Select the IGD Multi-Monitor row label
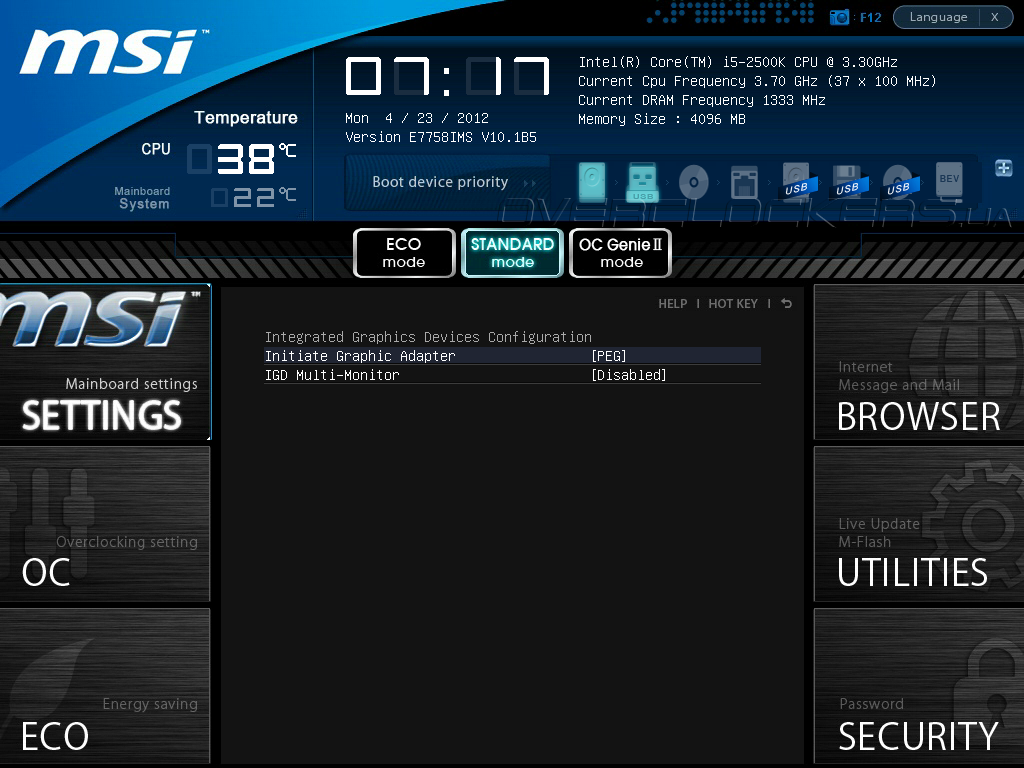The image size is (1024, 768). coord(332,375)
